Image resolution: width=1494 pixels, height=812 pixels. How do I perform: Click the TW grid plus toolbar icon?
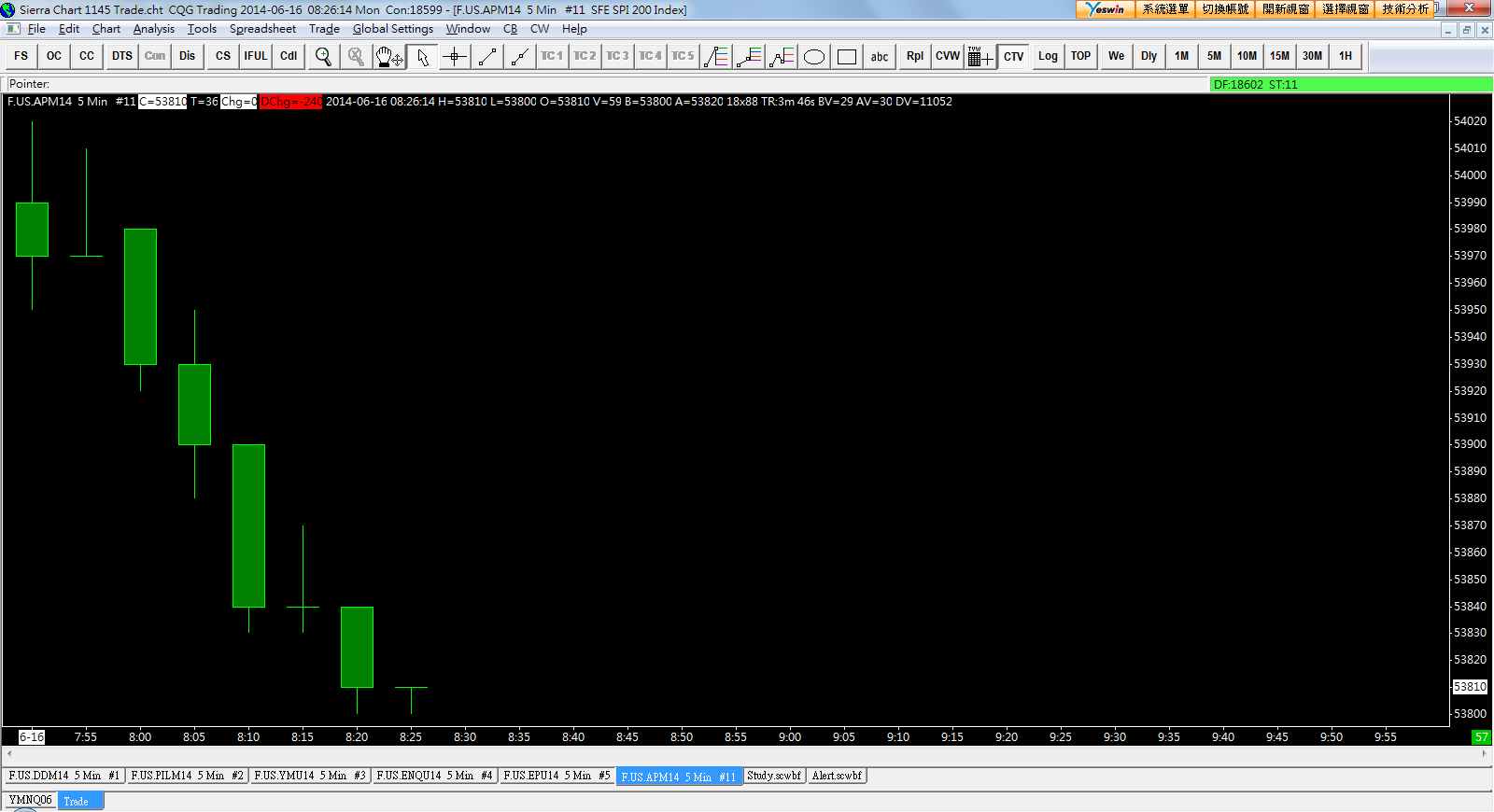pos(980,56)
